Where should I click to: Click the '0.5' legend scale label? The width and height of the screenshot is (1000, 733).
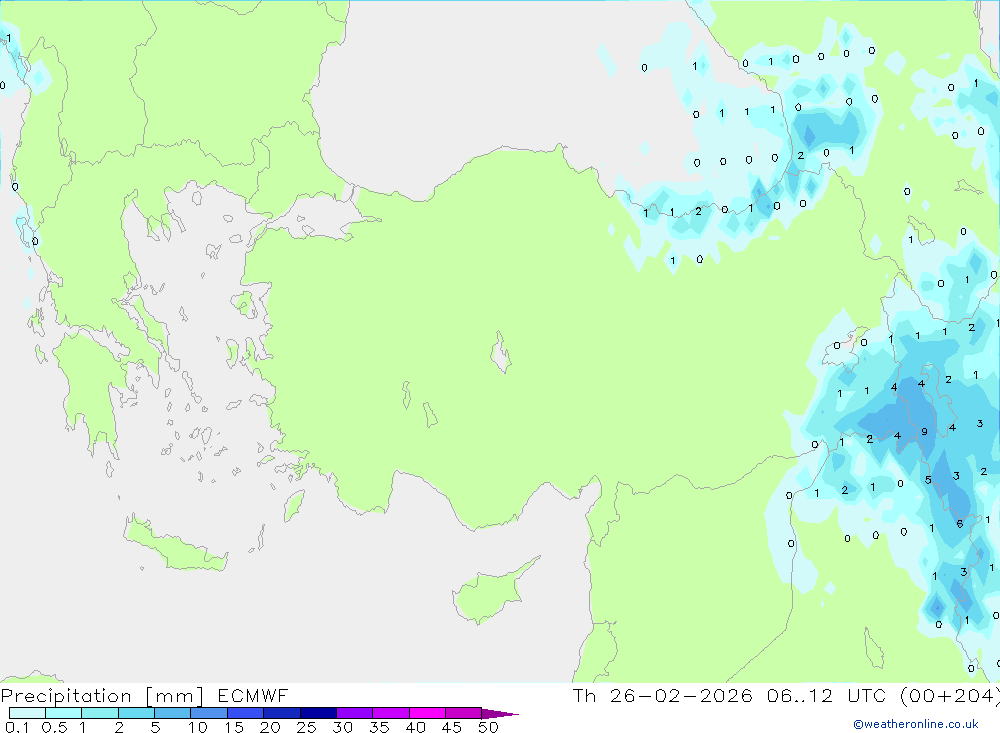click(x=54, y=727)
